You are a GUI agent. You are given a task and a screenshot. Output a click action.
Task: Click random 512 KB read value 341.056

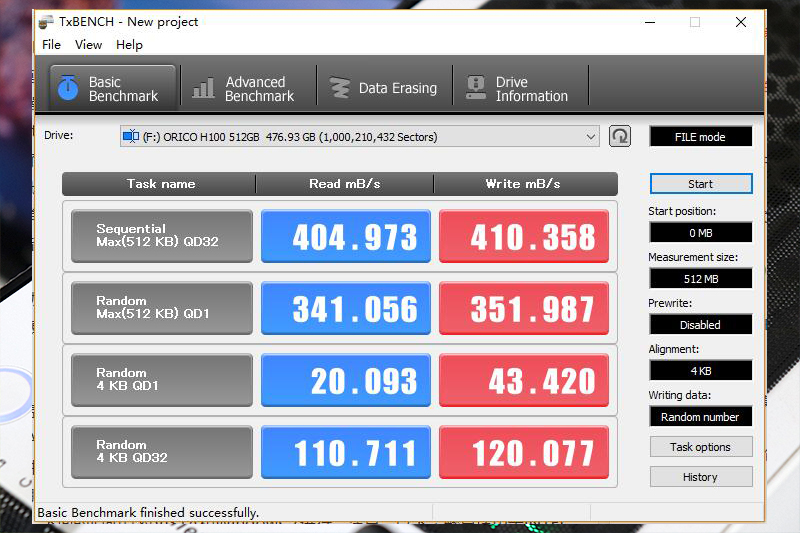[x=346, y=308]
